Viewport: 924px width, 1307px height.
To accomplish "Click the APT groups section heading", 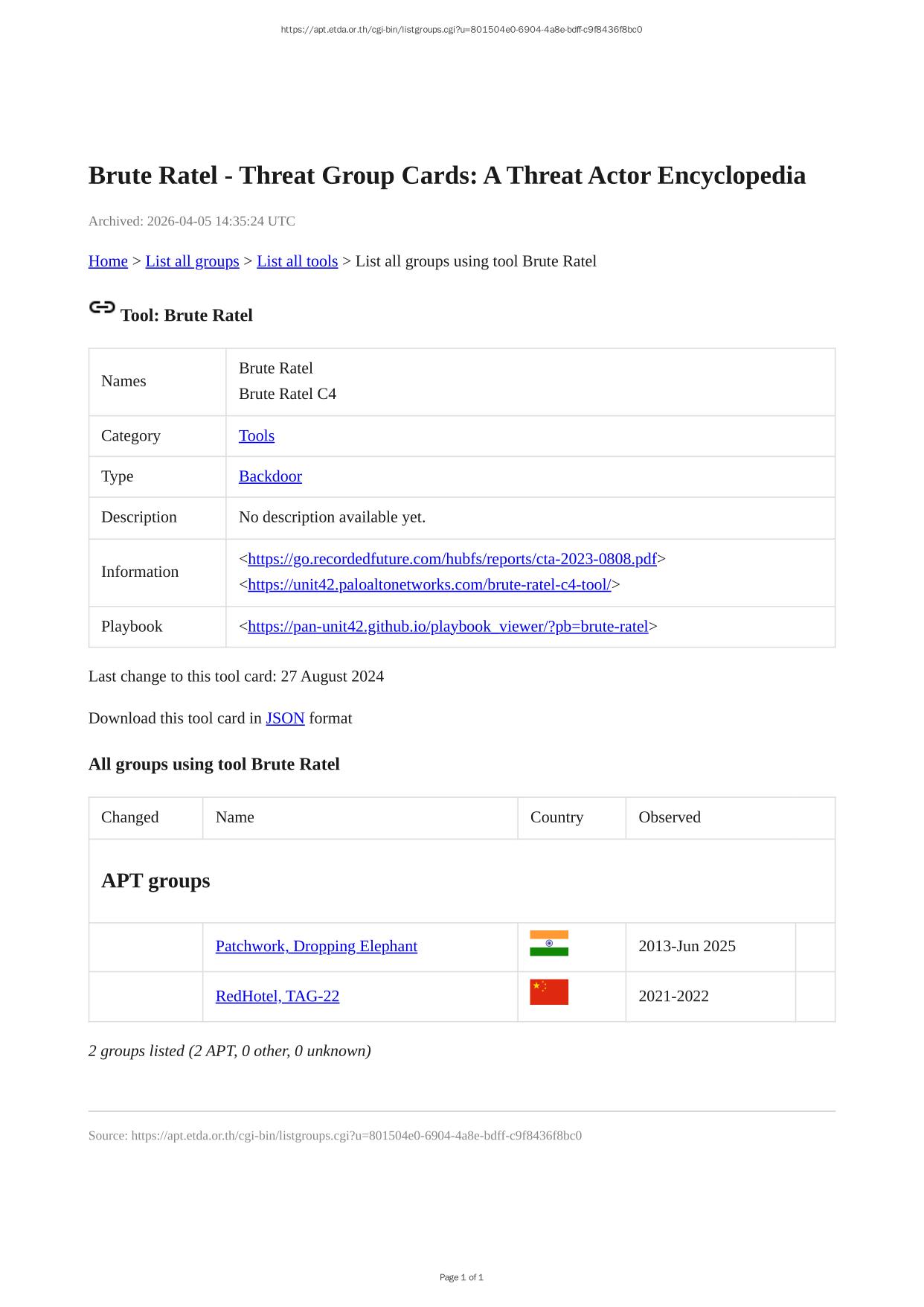I will (155, 881).
